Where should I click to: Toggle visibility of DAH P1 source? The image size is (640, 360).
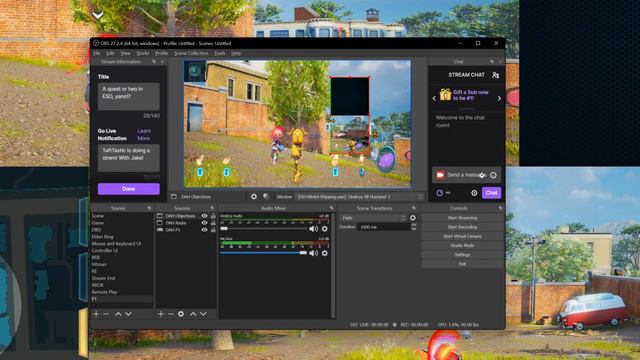point(204,230)
